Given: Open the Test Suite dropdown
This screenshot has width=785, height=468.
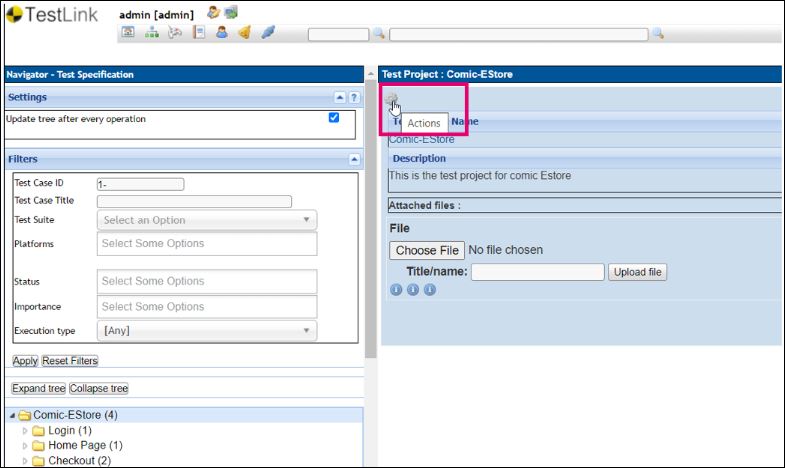Looking at the screenshot, I should coord(207,220).
